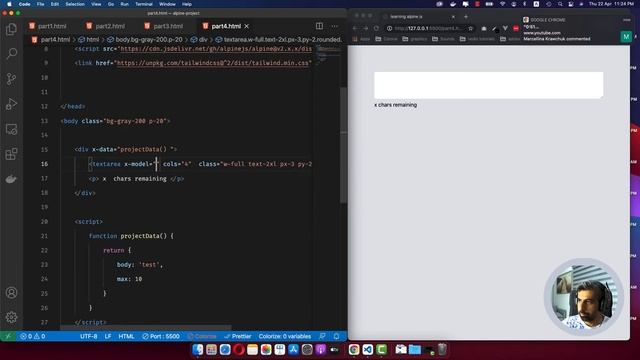Open the File menu
The width and height of the screenshot is (640, 360).
tap(40, 4)
